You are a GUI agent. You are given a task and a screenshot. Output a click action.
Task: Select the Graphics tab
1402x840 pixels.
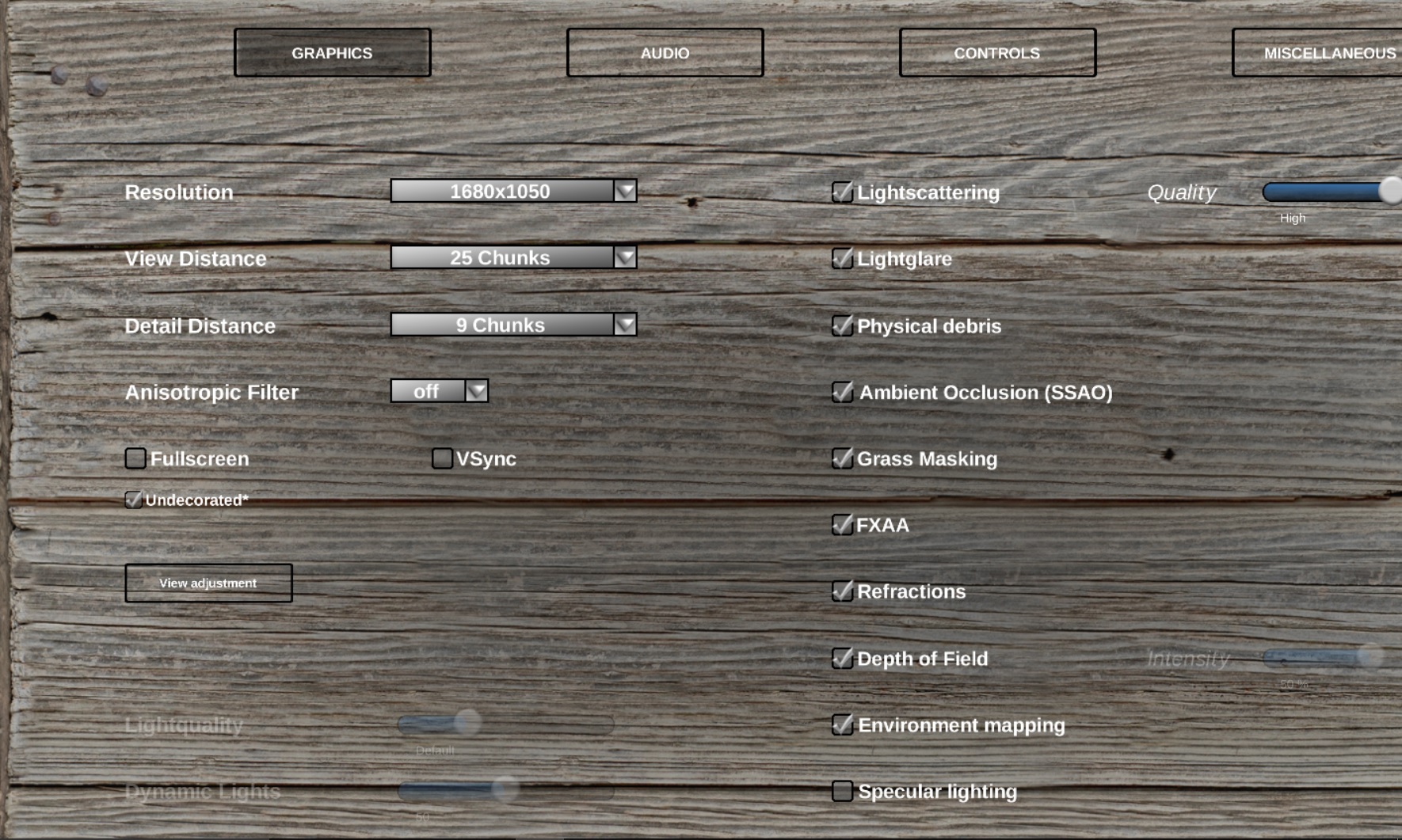pyautogui.click(x=332, y=53)
